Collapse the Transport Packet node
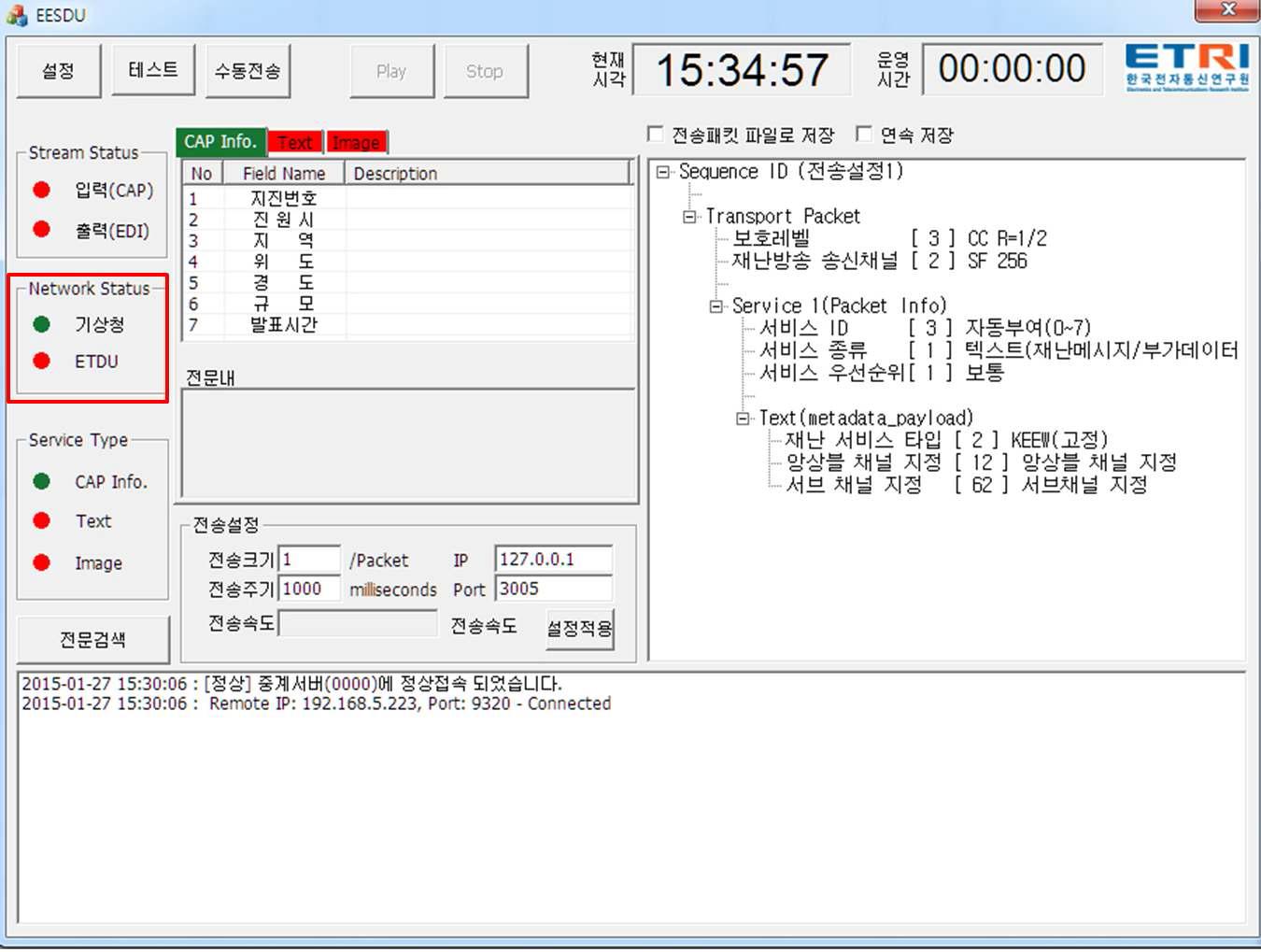 click(x=689, y=217)
